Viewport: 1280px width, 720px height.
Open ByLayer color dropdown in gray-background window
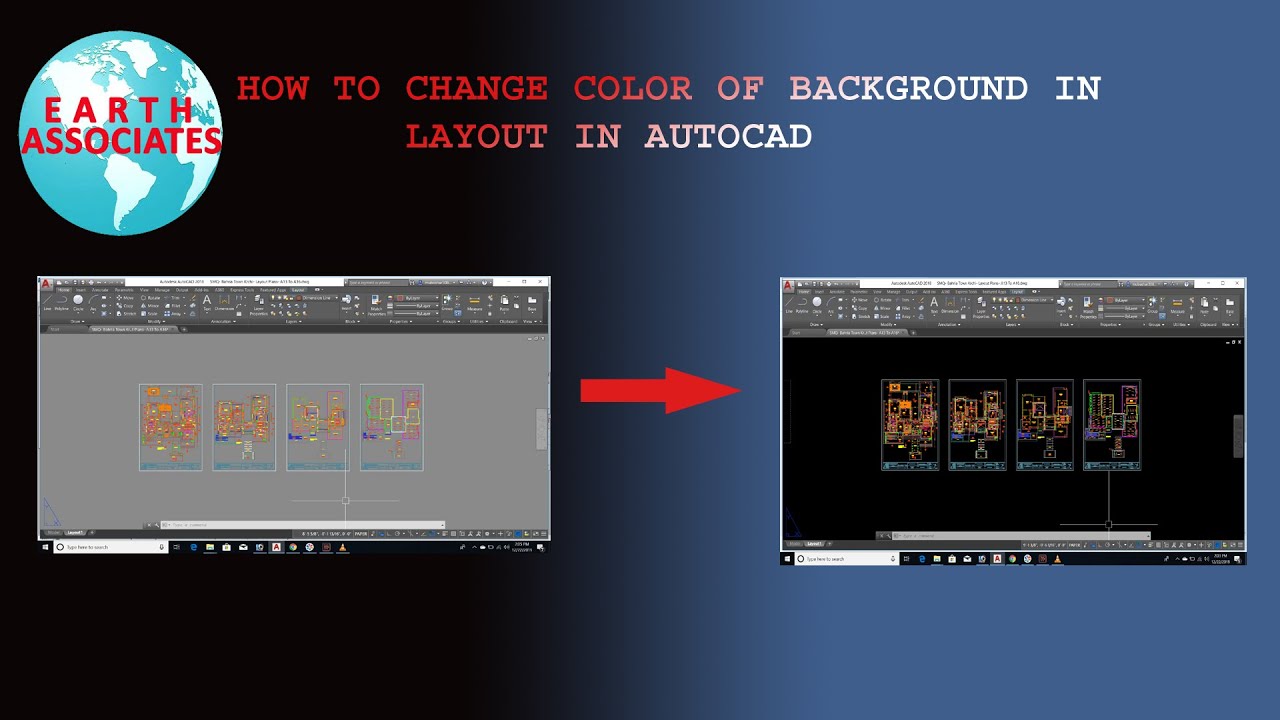(418, 298)
